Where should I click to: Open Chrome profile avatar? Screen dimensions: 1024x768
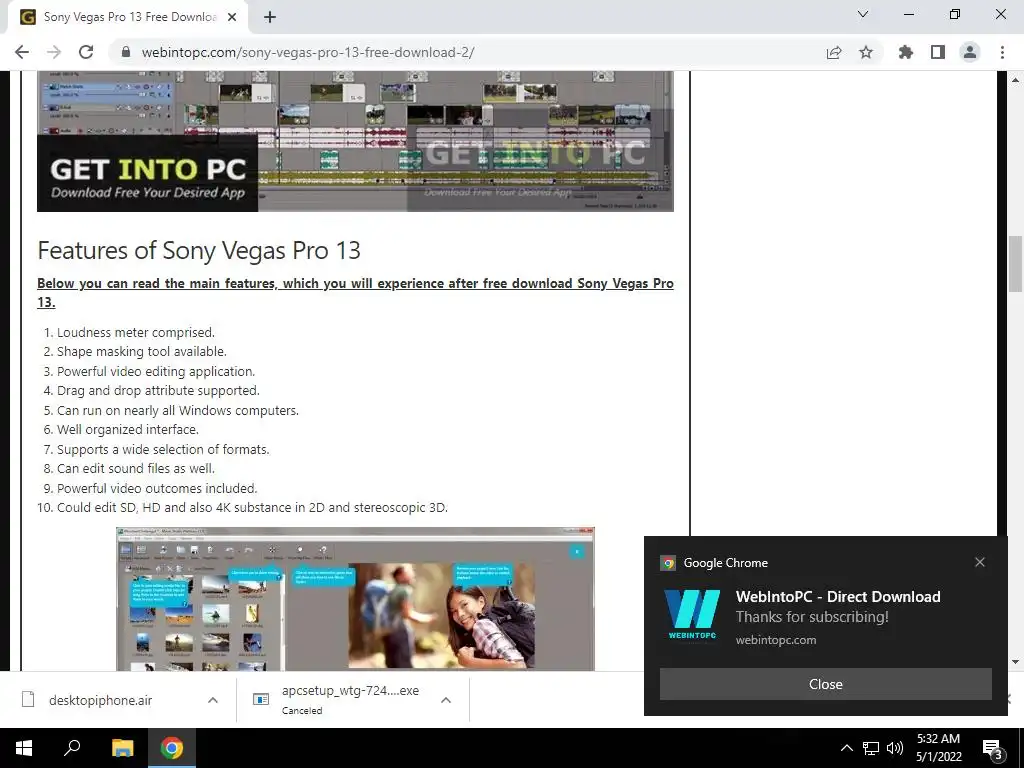click(x=970, y=52)
